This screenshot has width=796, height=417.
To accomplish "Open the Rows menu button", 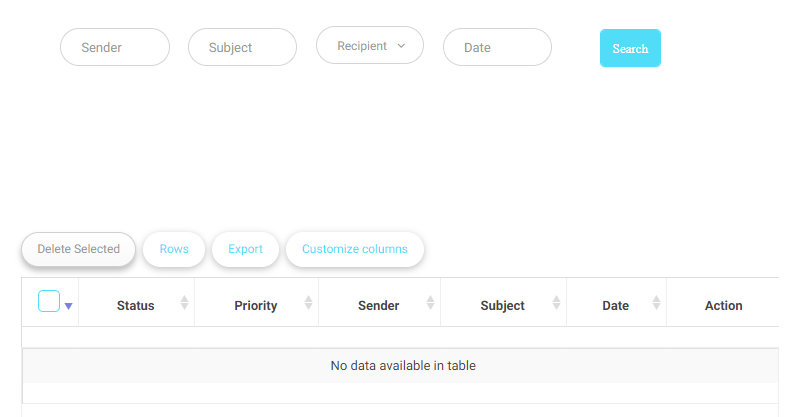I will click(174, 249).
